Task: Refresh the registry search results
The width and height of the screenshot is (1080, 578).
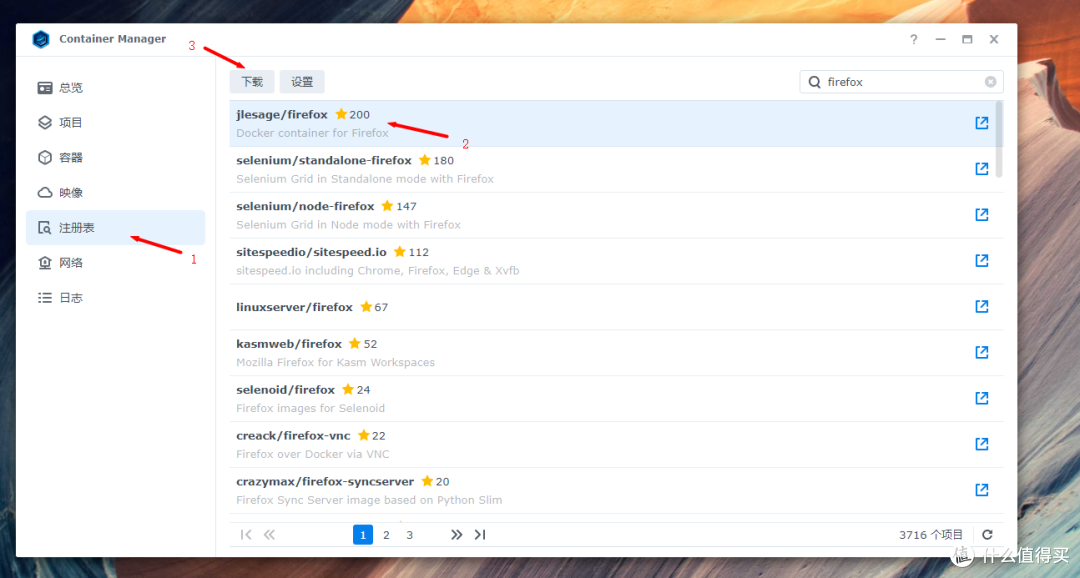Action: (987, 534)
